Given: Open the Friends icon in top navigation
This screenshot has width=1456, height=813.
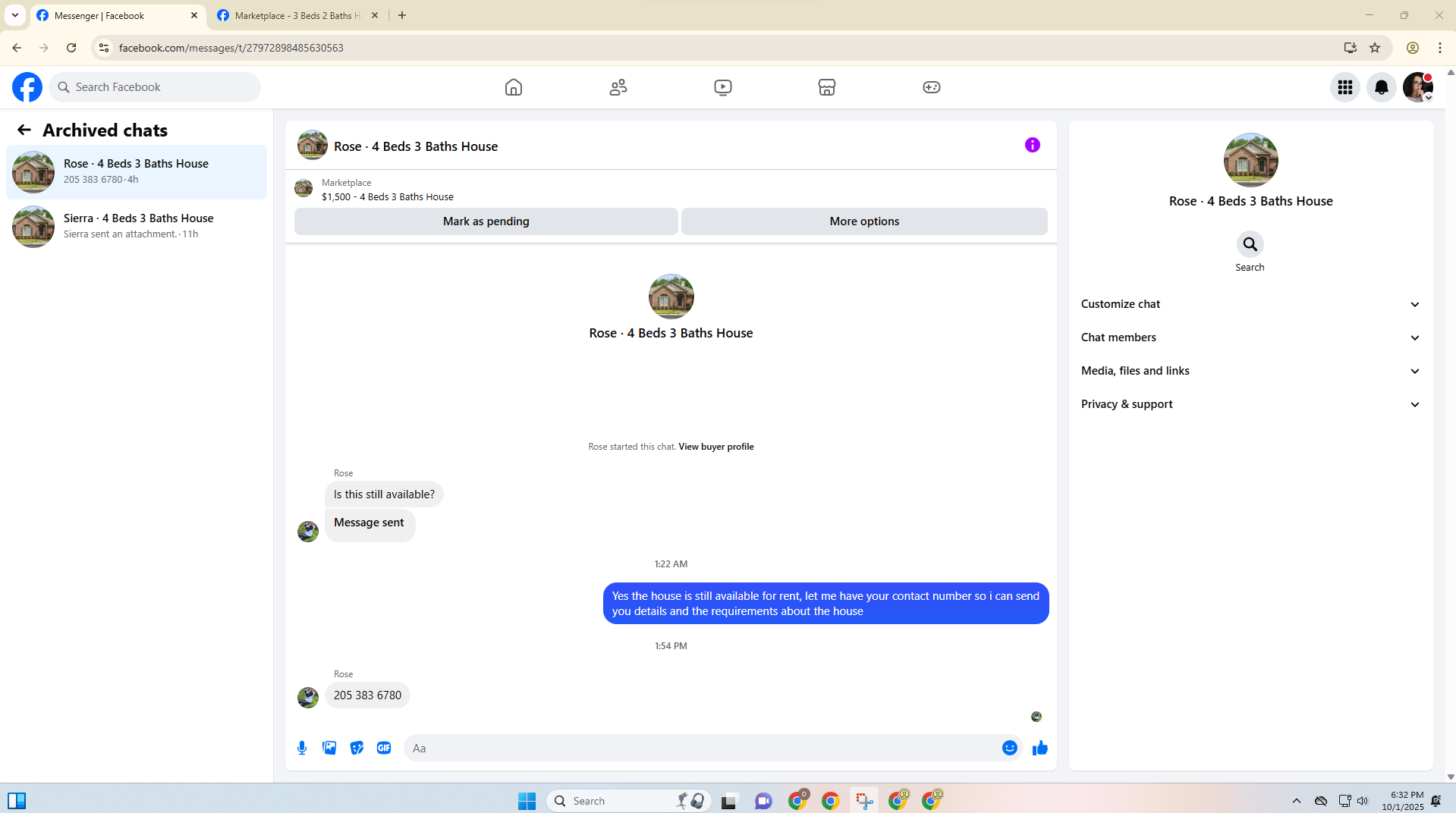Looking at the screenshot, I should [x=618, y=87].
